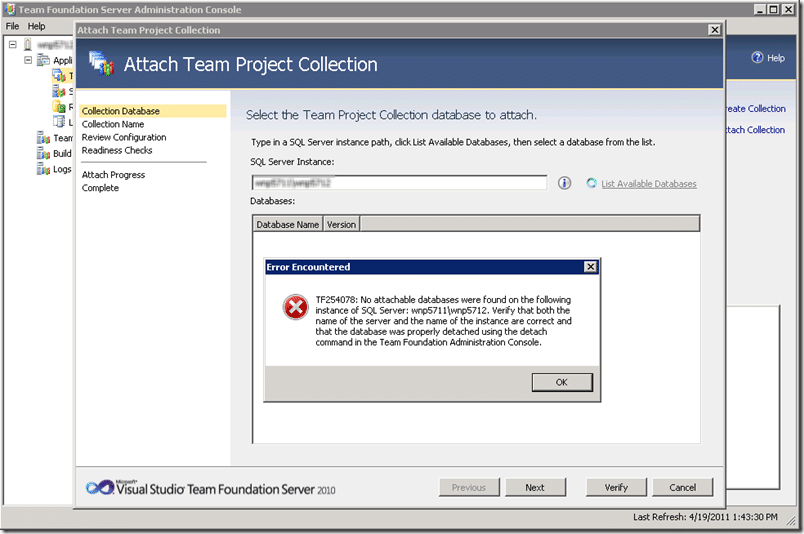Close the Error Encountered dialog
The image size is (804, 534).
[x=591, y=267]
